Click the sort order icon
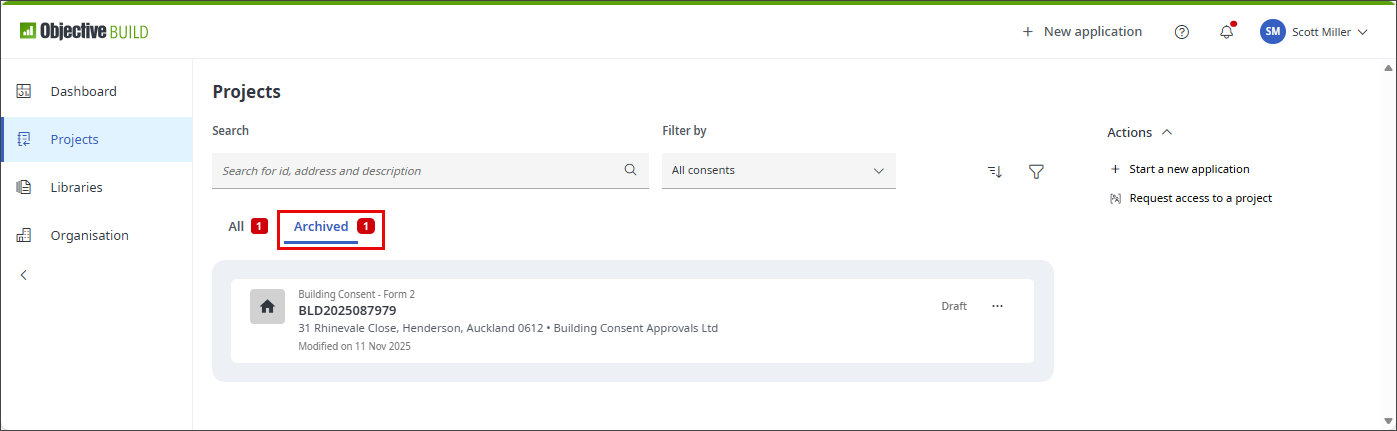The height and width of the screenshot is (431, 1397). 994,171
